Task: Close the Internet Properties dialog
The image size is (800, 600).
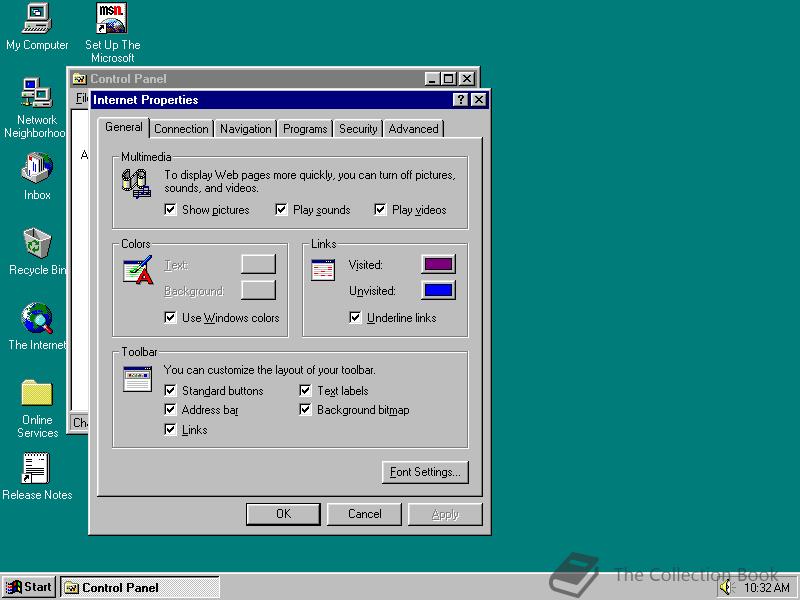Action: (479, 99)
